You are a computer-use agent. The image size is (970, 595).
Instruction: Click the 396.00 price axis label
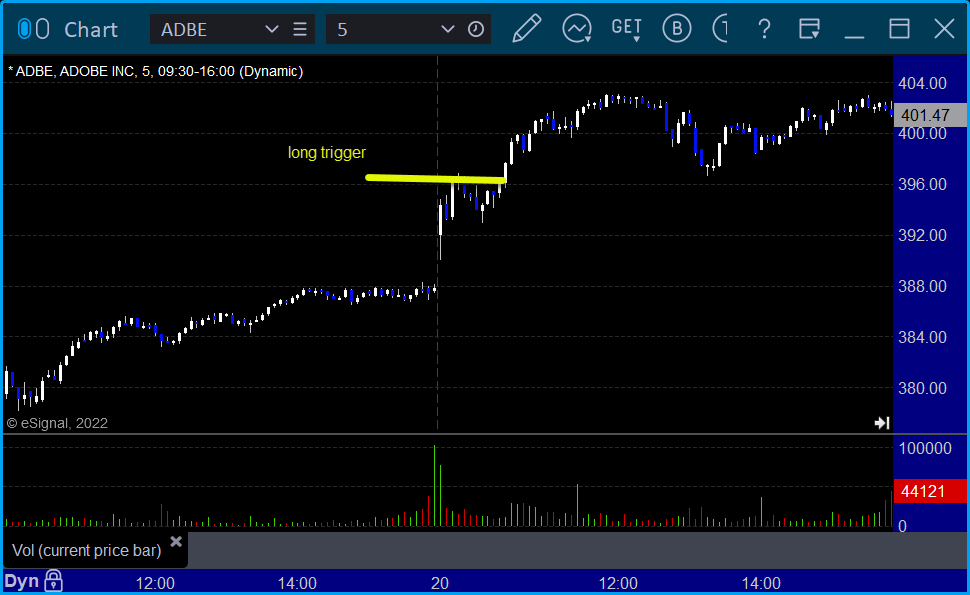click(x=922, y=184)
